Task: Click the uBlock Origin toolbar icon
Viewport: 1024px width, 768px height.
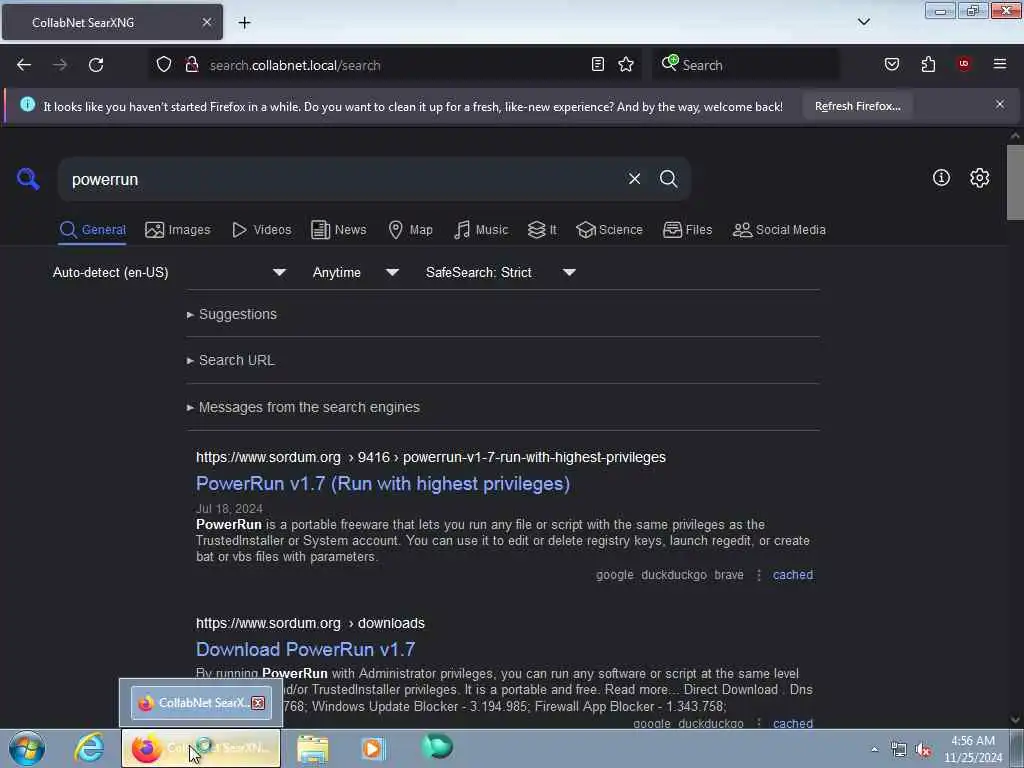Action: [x=964, y=64]
